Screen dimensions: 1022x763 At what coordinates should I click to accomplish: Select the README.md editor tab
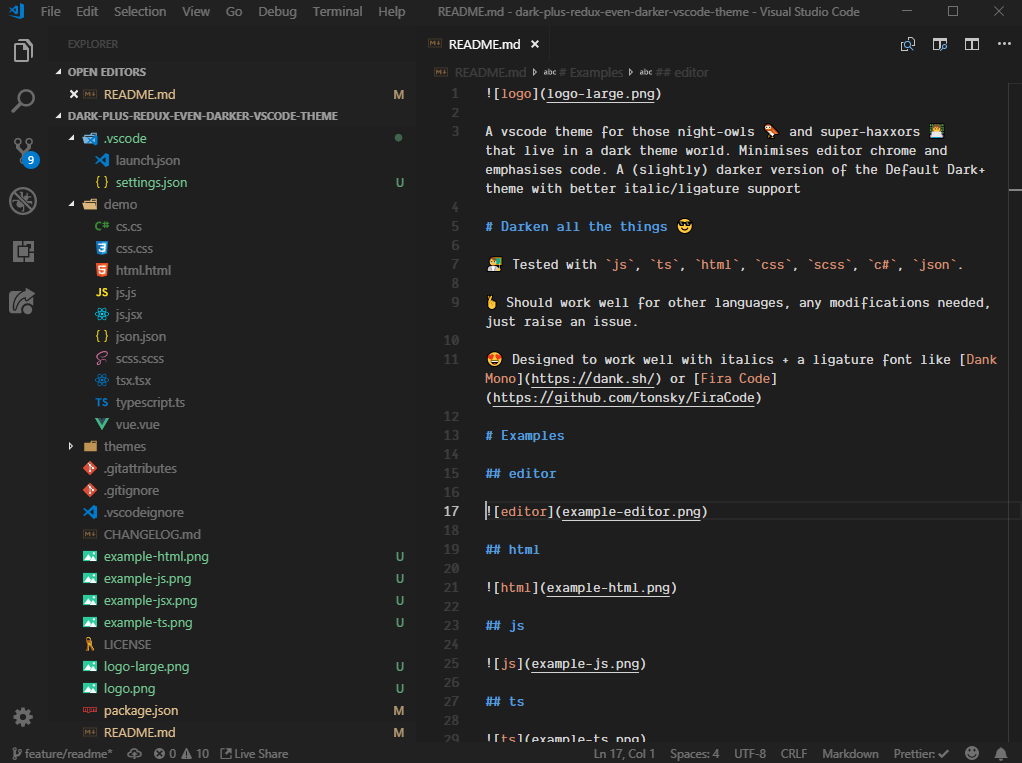click(483, 44)
